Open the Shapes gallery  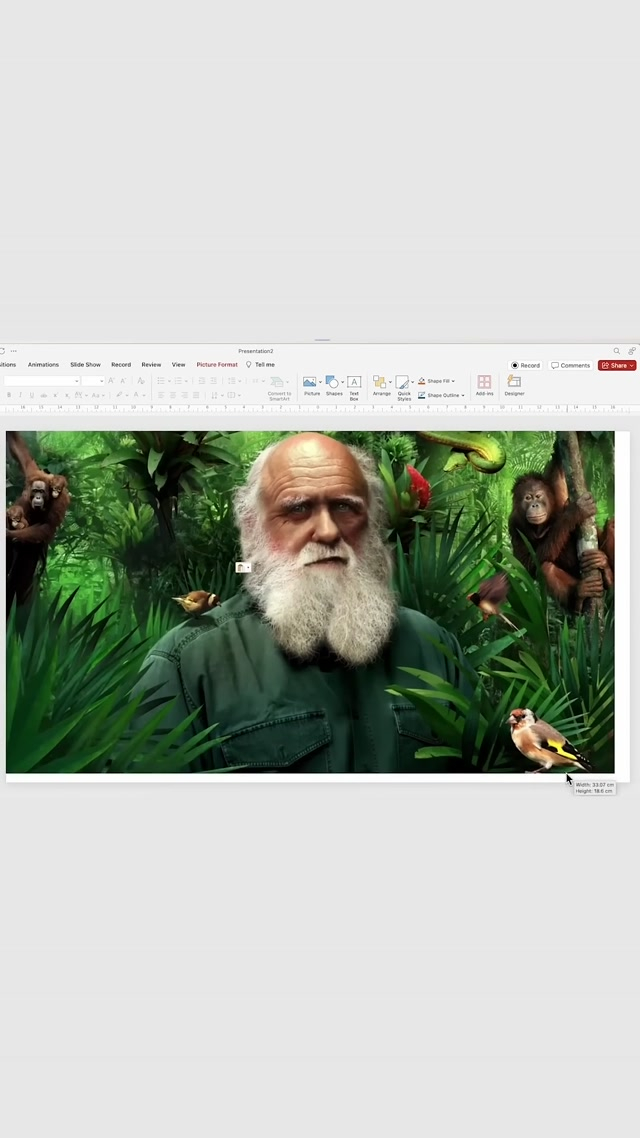click(x=333, y=385)
